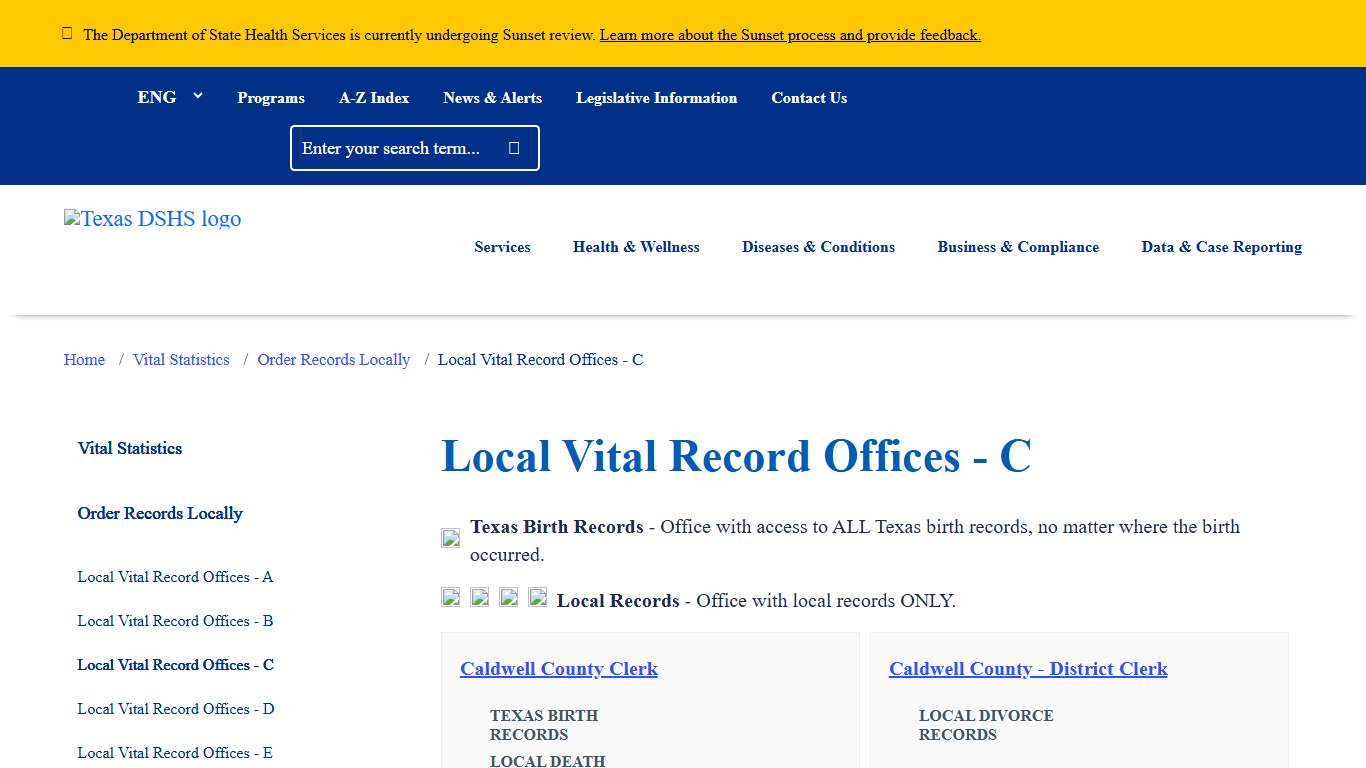This screenshot has width=1366, height=768.
Task: Open the ENG language dropdown
Action: point(170,97)
